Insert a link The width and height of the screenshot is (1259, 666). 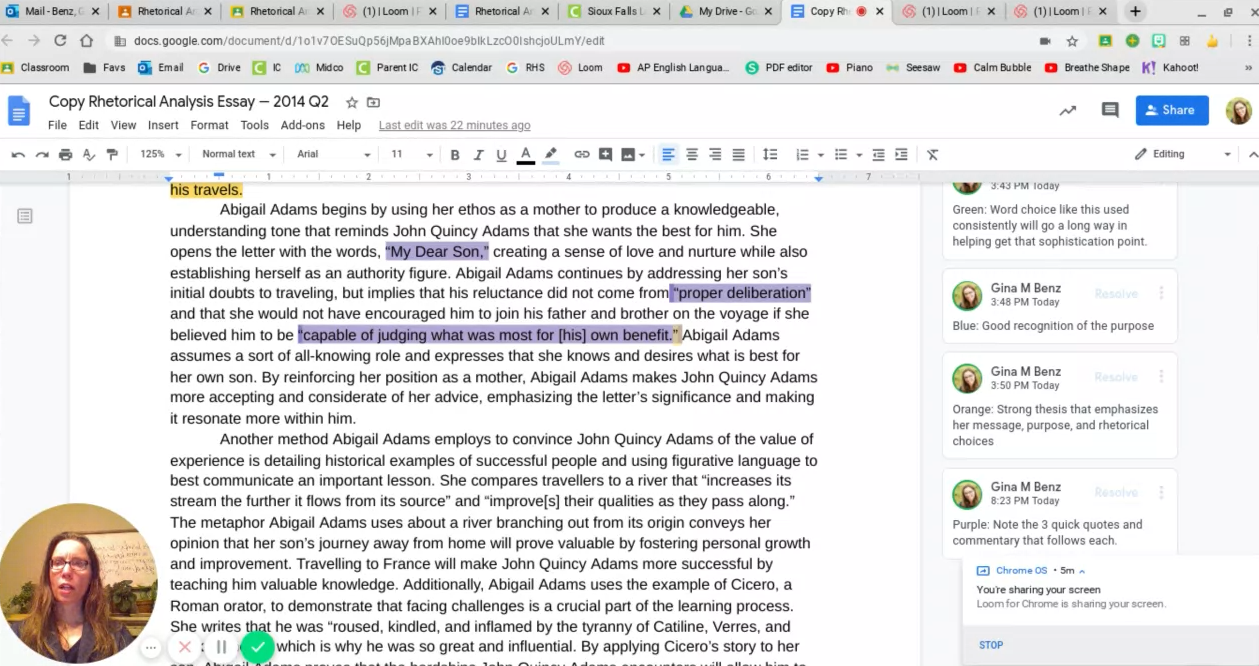[582, 155]
